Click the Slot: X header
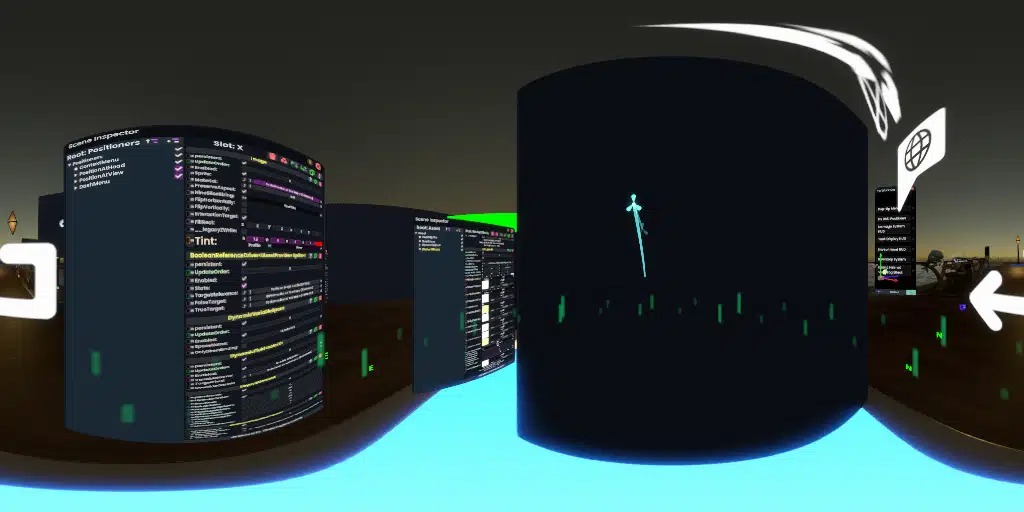The width and height of the screenshot is (1024, 512). 228,146
